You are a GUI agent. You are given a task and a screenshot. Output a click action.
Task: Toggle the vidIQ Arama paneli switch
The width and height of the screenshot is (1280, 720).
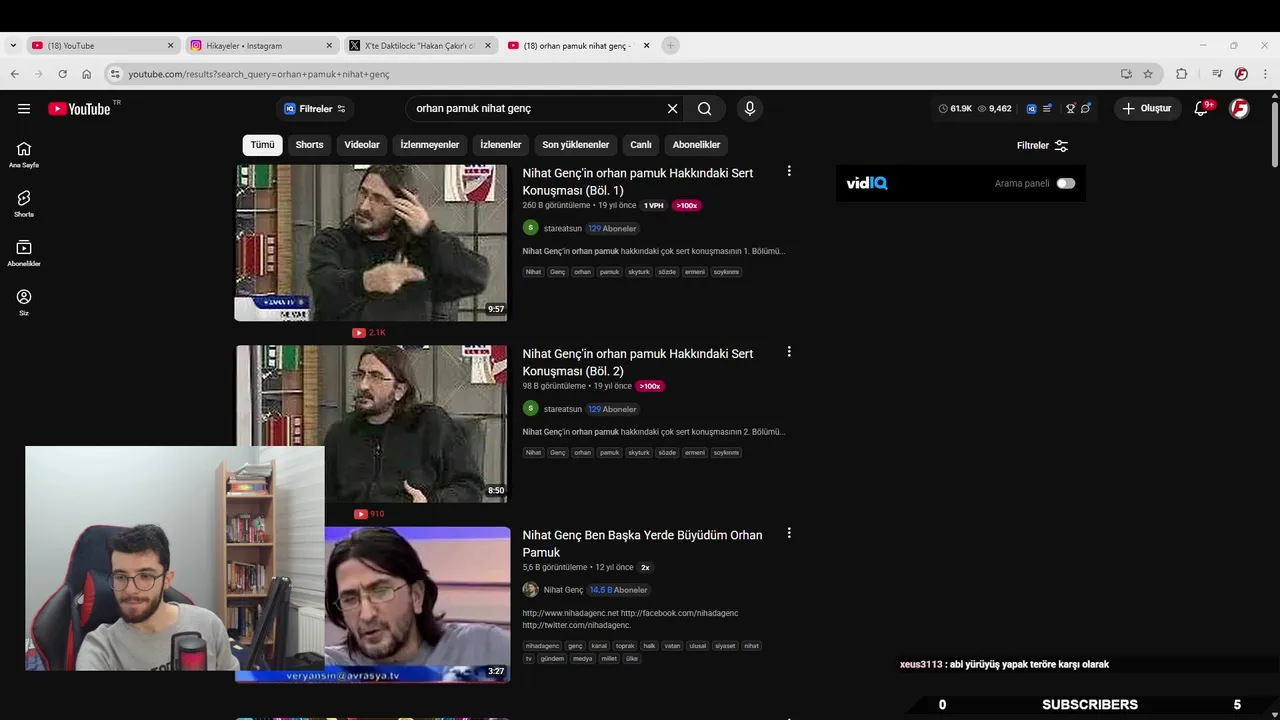[1066, 183]
